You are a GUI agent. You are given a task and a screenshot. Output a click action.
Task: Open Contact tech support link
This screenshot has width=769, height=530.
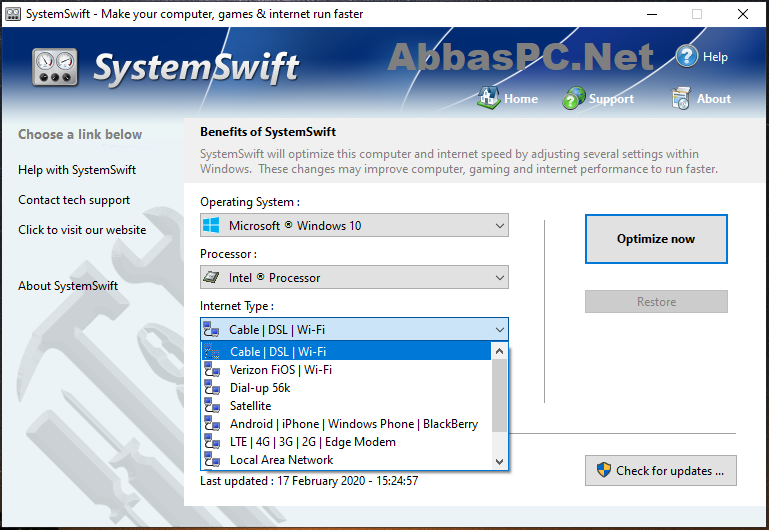click(x=74, y=200)
